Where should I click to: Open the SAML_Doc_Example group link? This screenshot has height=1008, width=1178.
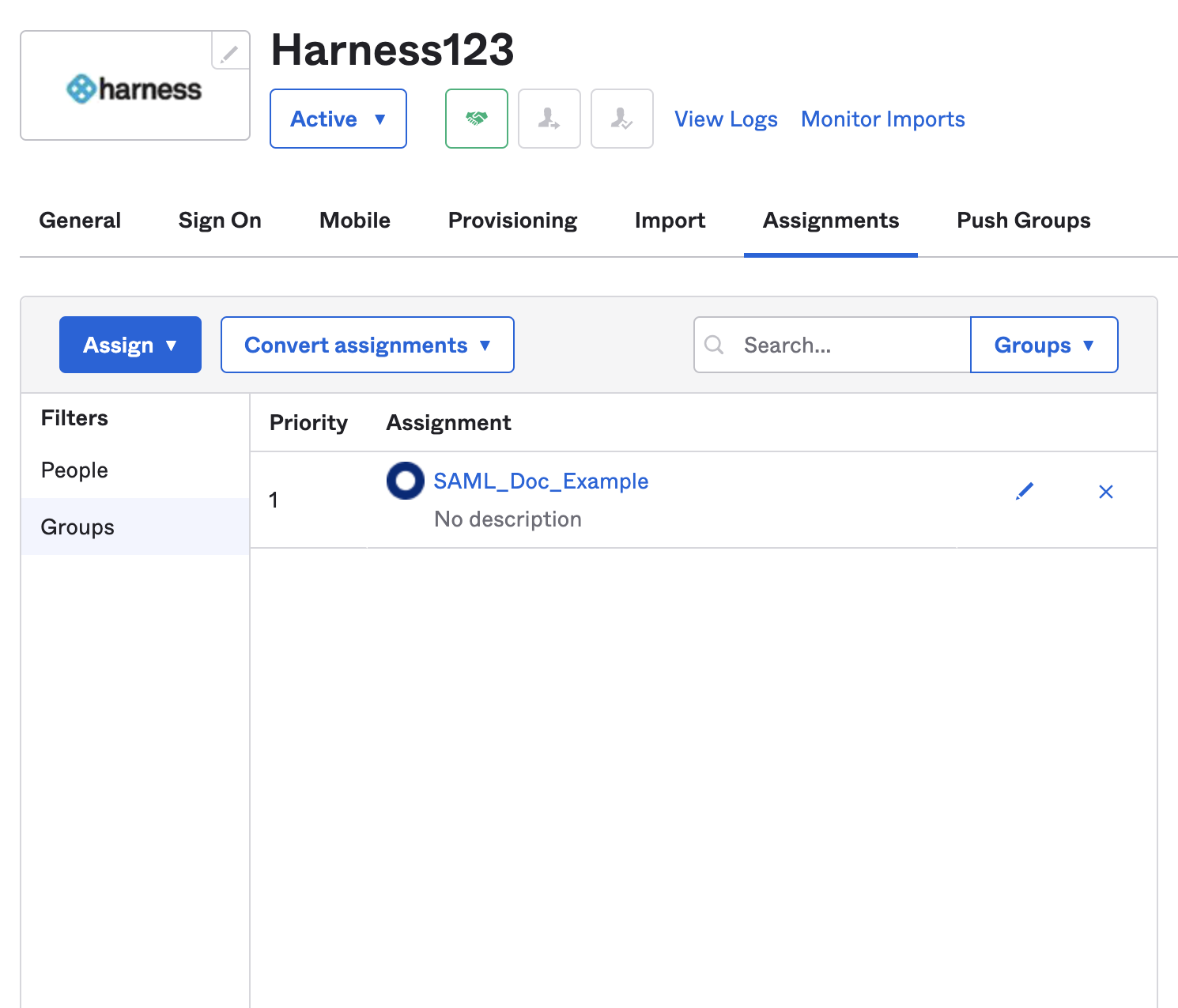click(x=541, y=481)
